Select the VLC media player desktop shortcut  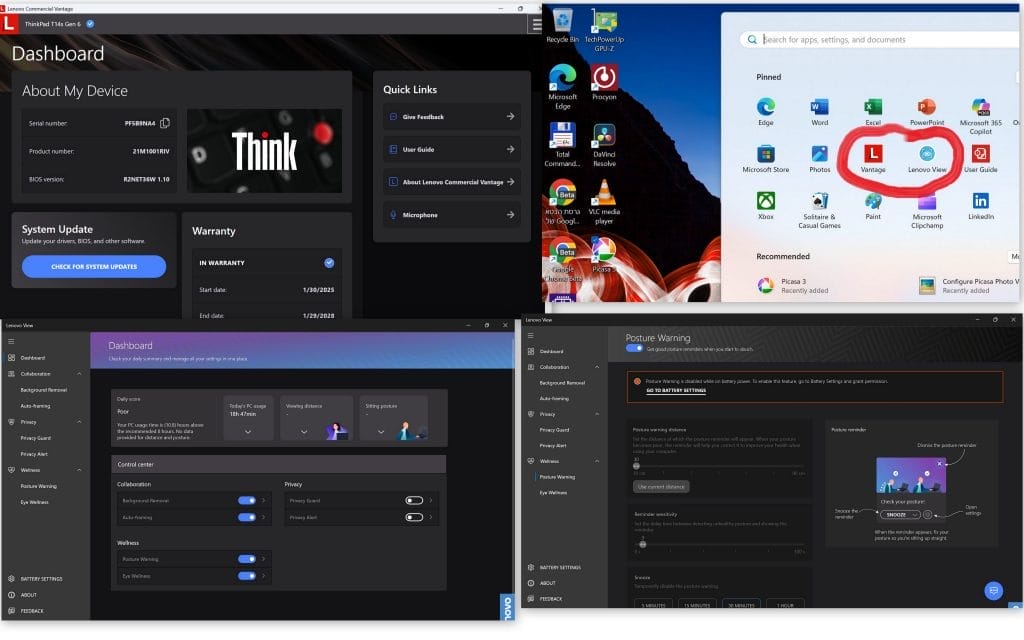[604, 202]
